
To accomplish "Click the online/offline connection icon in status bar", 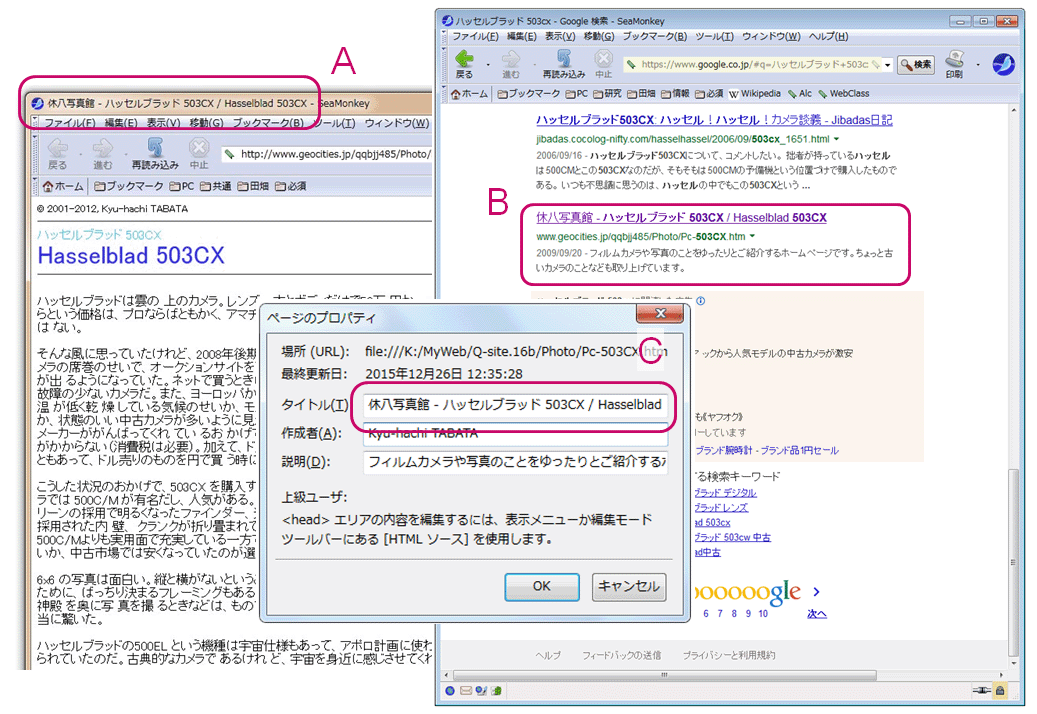I will coord(981,691).
